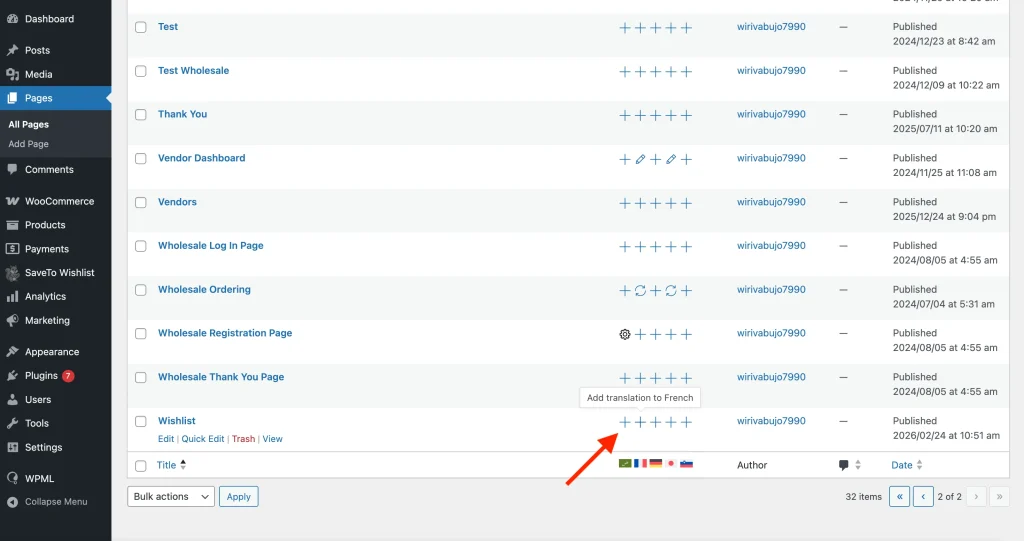Click the Payments dollar icon
Viewport: 1024px width, 541px height.
pos(12,249)
